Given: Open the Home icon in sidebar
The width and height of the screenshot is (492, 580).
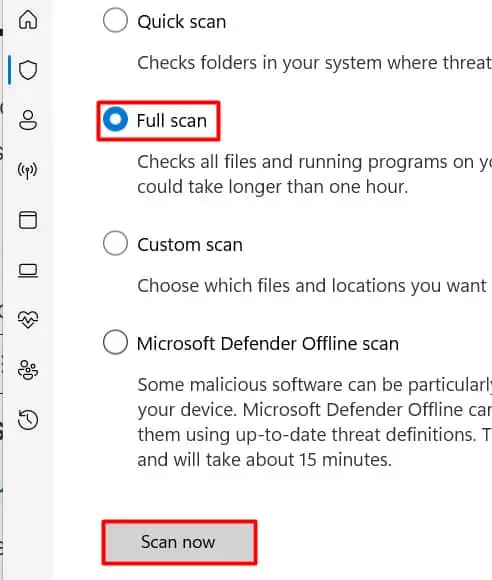Looking at the screenshot, I should [28, 20].
